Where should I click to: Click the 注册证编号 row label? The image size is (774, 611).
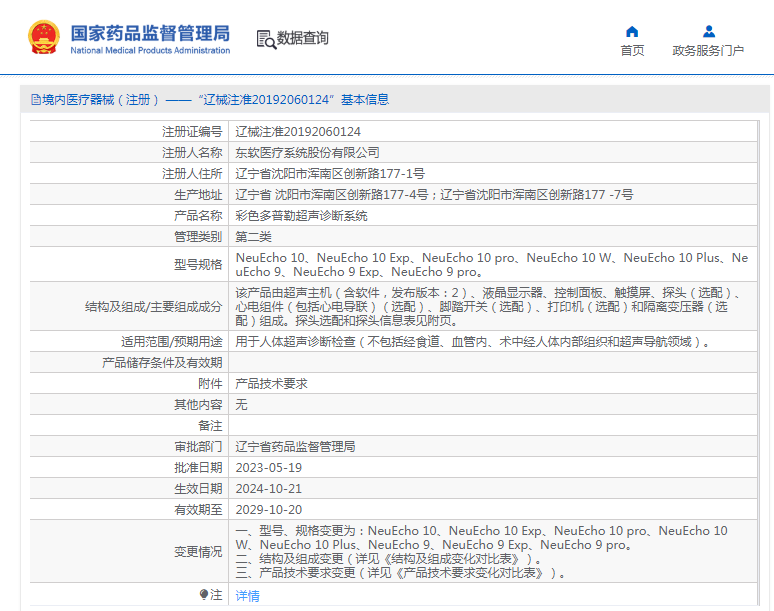point(192,132)
